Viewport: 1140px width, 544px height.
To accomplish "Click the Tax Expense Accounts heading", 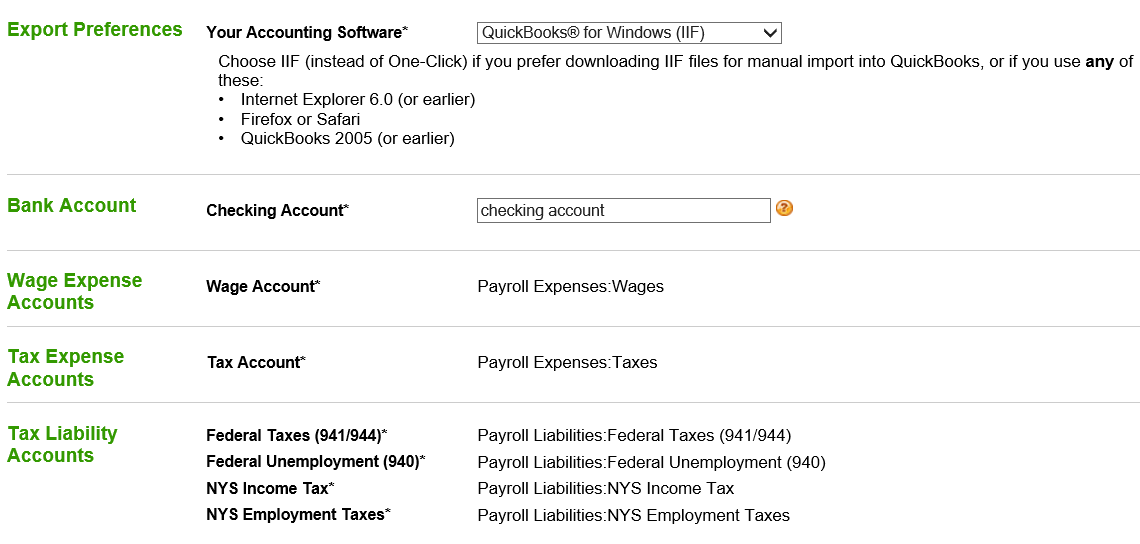I will tap(65, 368).
